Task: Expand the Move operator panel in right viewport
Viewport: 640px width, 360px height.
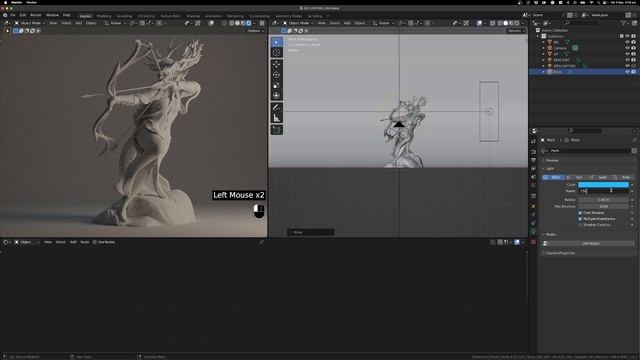Action: tap(311, 232)
